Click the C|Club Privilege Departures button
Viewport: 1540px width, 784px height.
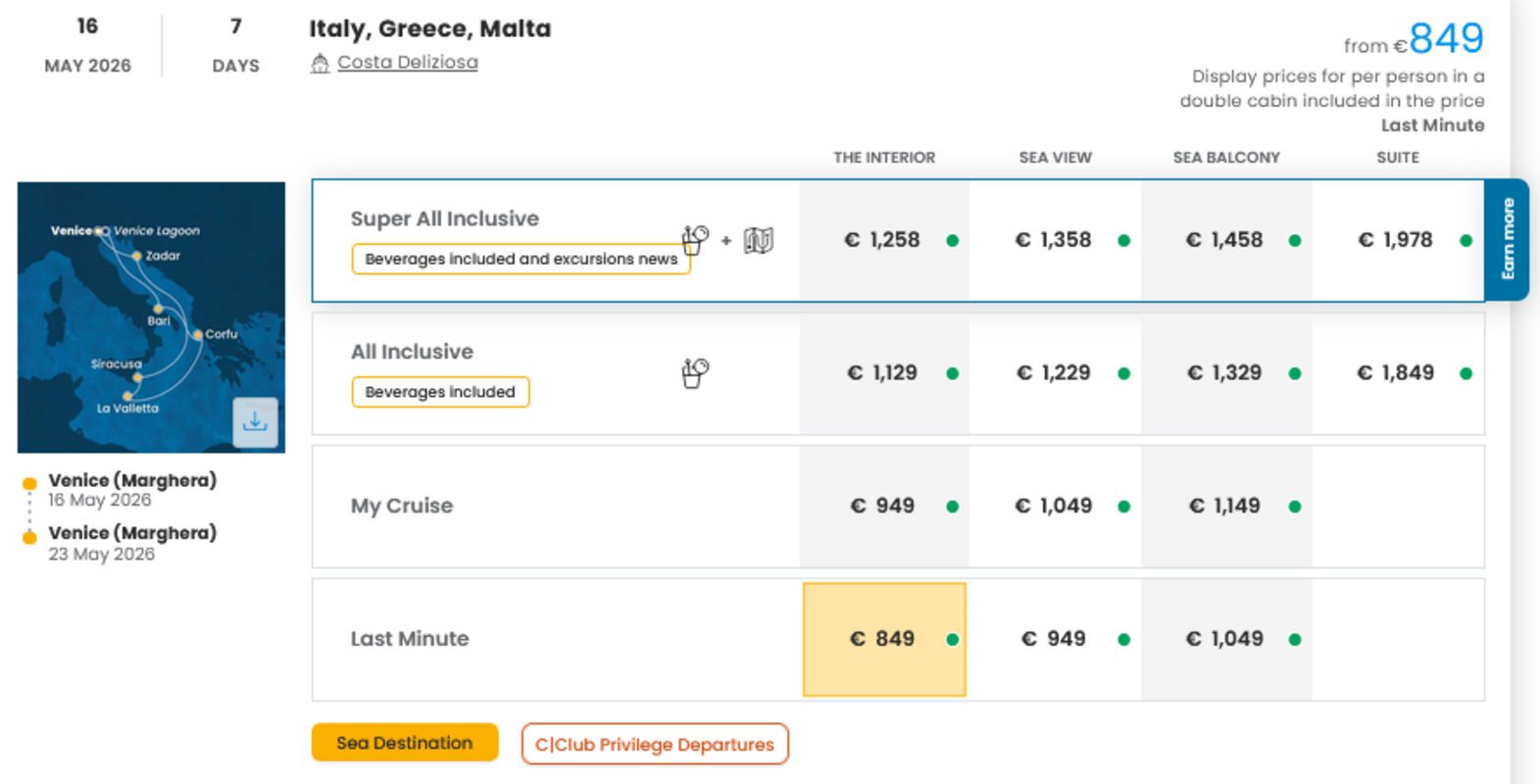click(654, 744)
